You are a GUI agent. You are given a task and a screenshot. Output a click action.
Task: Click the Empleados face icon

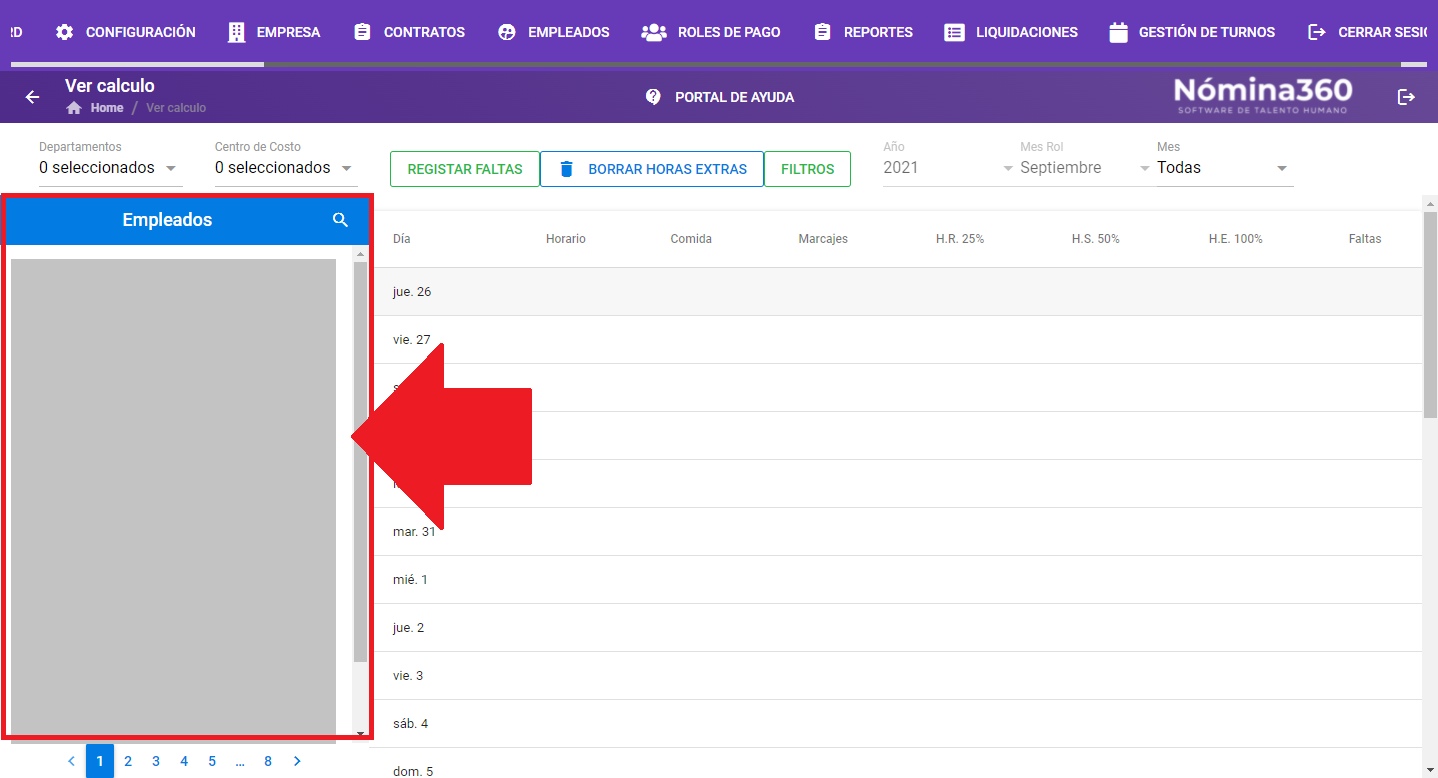[x=507, y=32]
